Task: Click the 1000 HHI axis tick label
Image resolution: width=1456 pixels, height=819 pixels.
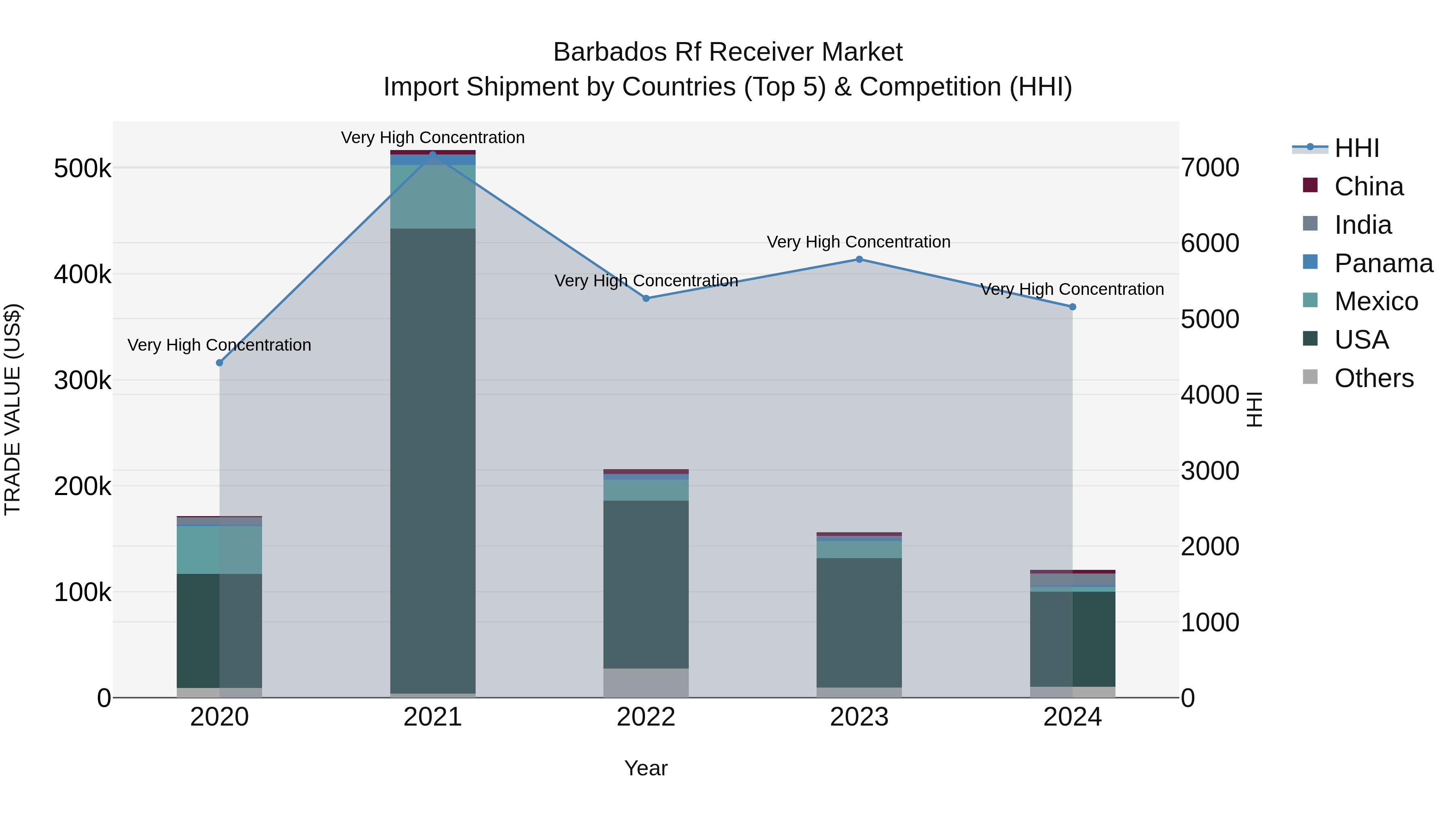Action: 1211,622
